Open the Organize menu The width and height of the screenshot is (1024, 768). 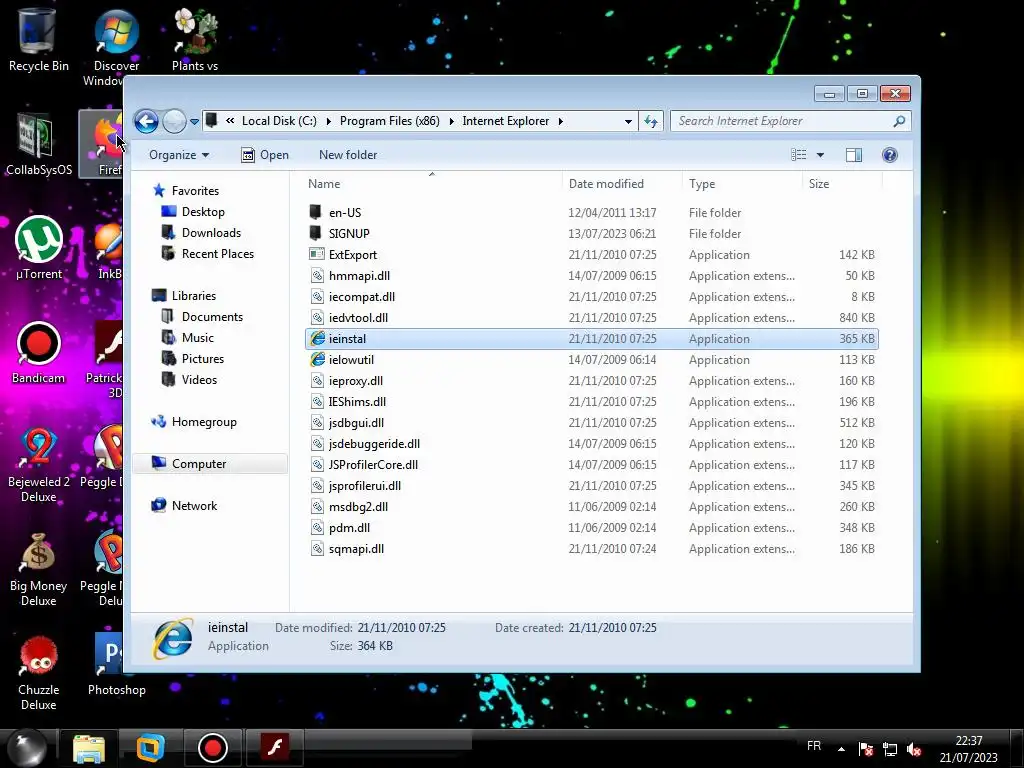[178, 155]
